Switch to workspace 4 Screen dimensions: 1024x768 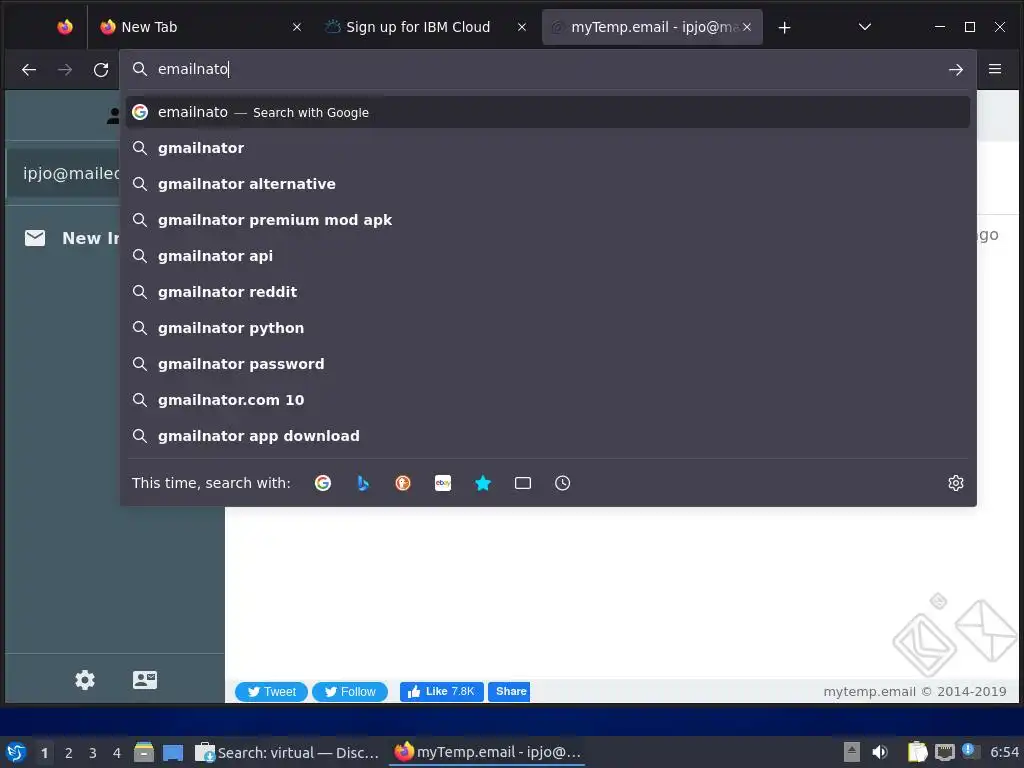coord(117,753)
